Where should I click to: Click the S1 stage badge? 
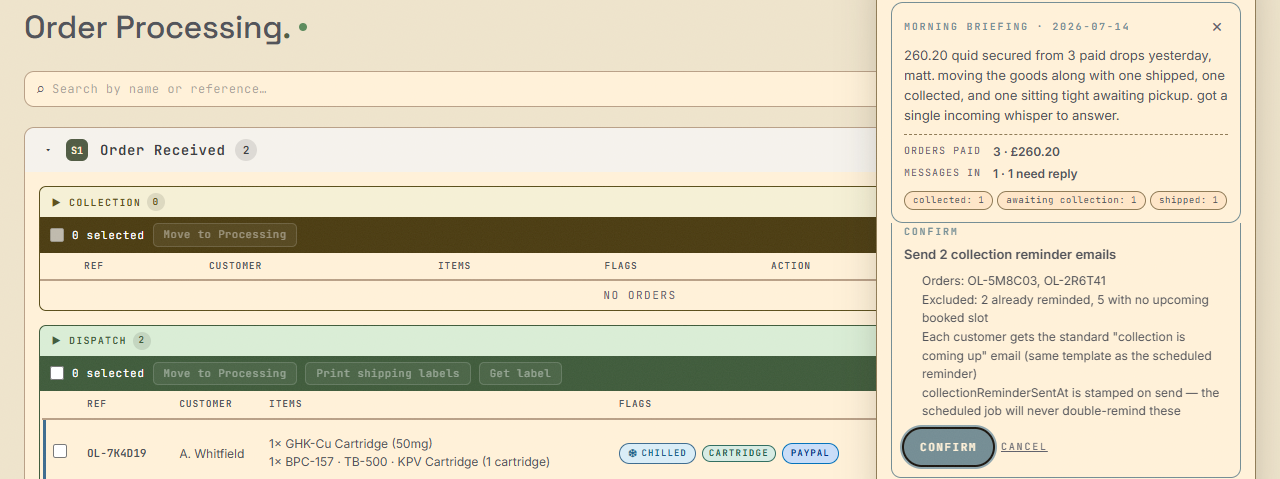point(77,150)
